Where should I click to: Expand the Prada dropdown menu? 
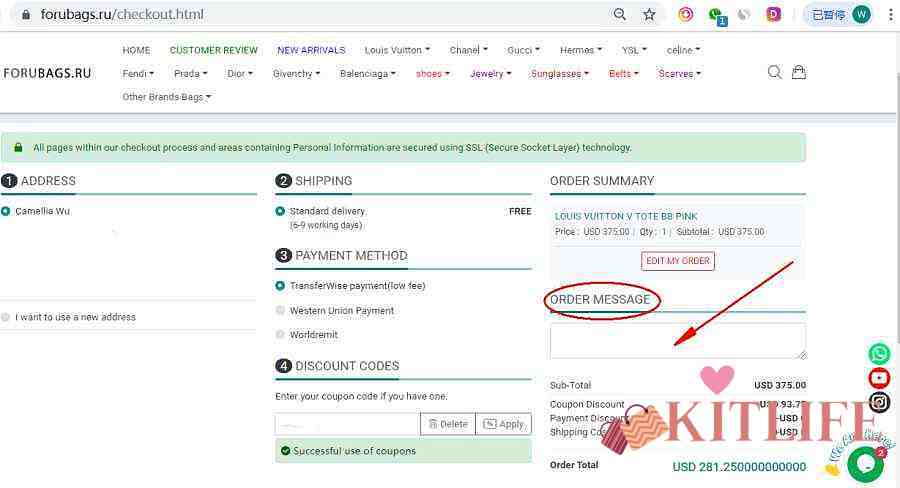coord(191,74)
